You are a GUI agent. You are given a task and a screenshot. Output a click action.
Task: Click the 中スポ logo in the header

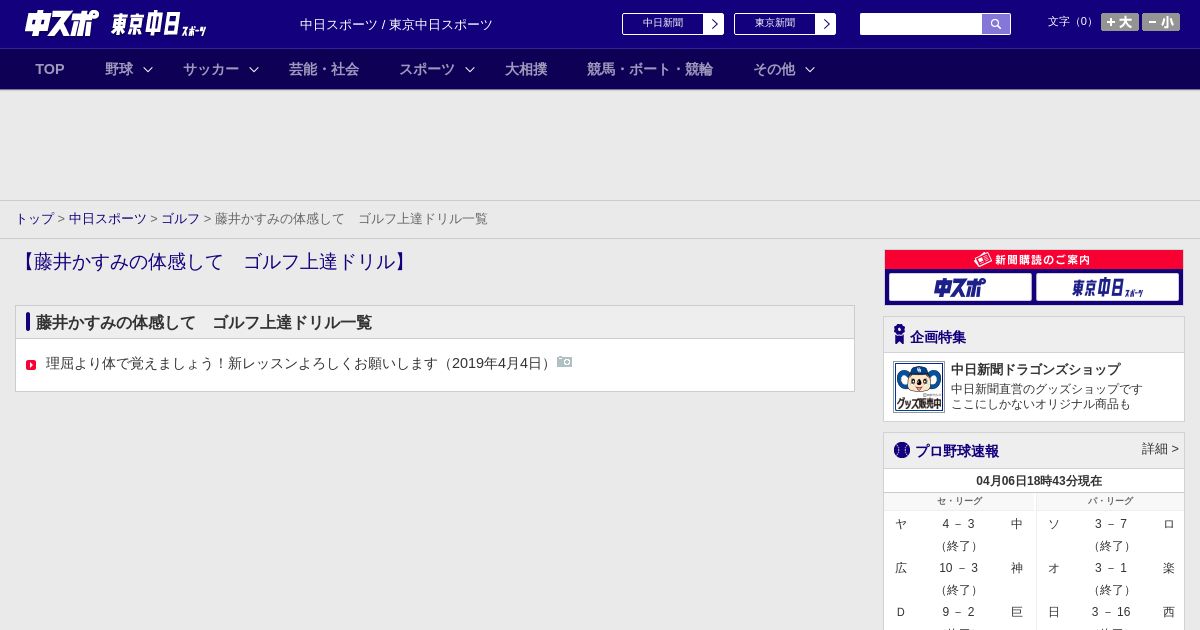pyautogui.click(x=61, y=23)
